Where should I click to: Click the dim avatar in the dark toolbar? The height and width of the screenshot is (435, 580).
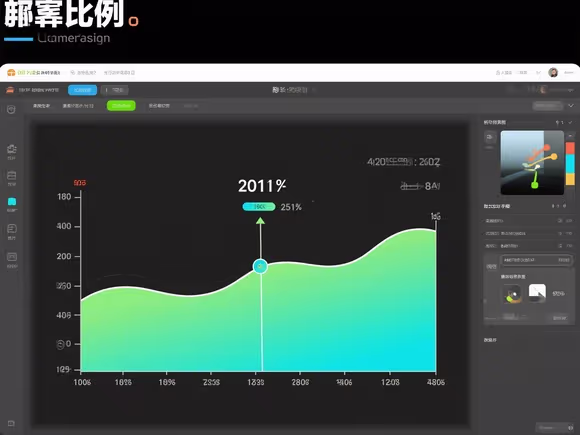tap(543, 90)
